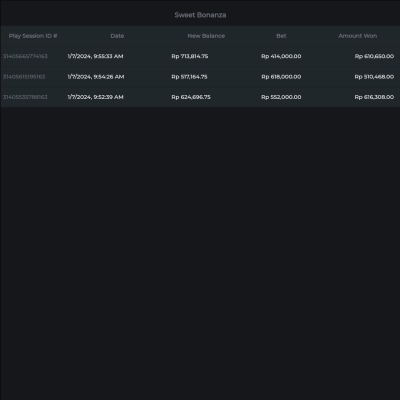
Task: Click the New Balance column header
Action: [206, 36]
